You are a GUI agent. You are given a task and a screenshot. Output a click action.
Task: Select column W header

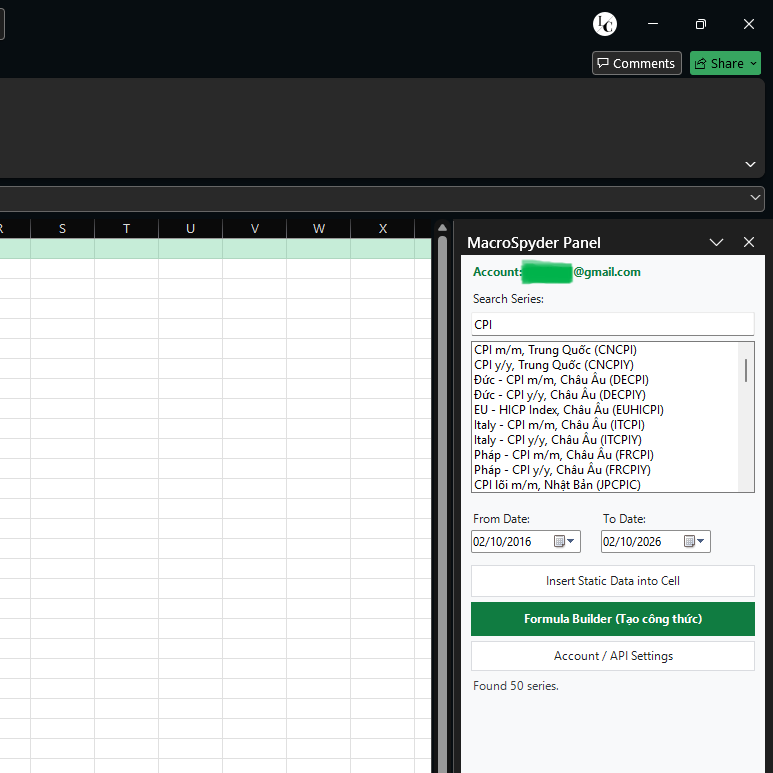coord(318,229)
